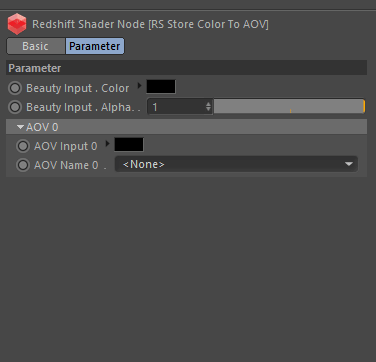The height and width of the screenshot is (362, 376).
Task: Toggle Beauty Input Color animation circle
Action: coord(15,88)
